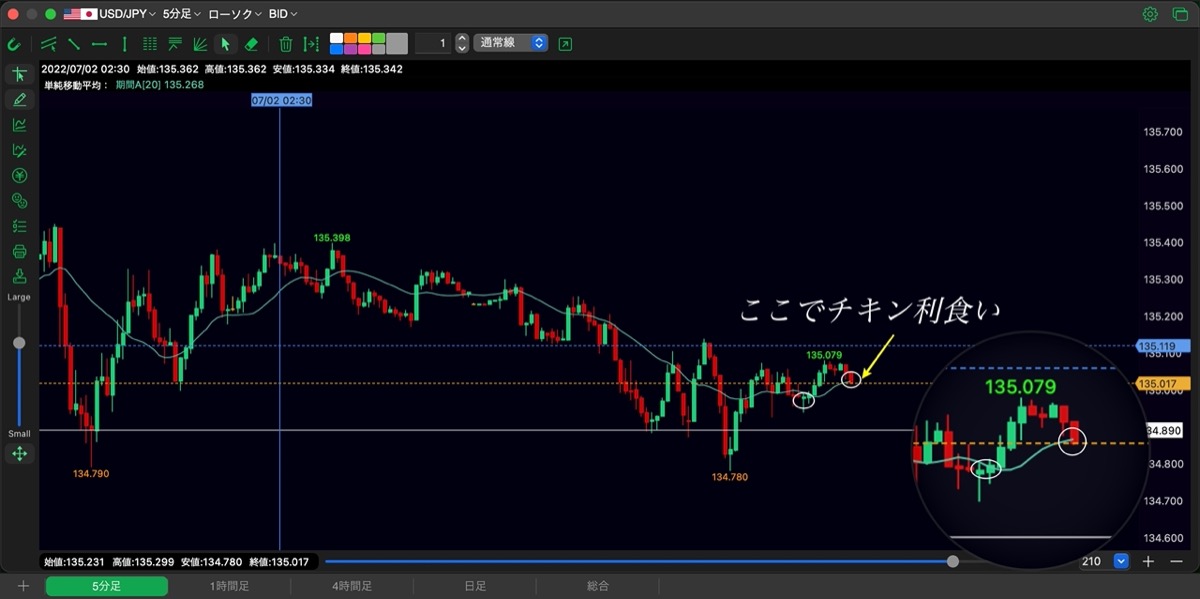Click the 単純移動平均 indicator label
The width and height of the screenshot is (1200, 599).
point(75,85)
